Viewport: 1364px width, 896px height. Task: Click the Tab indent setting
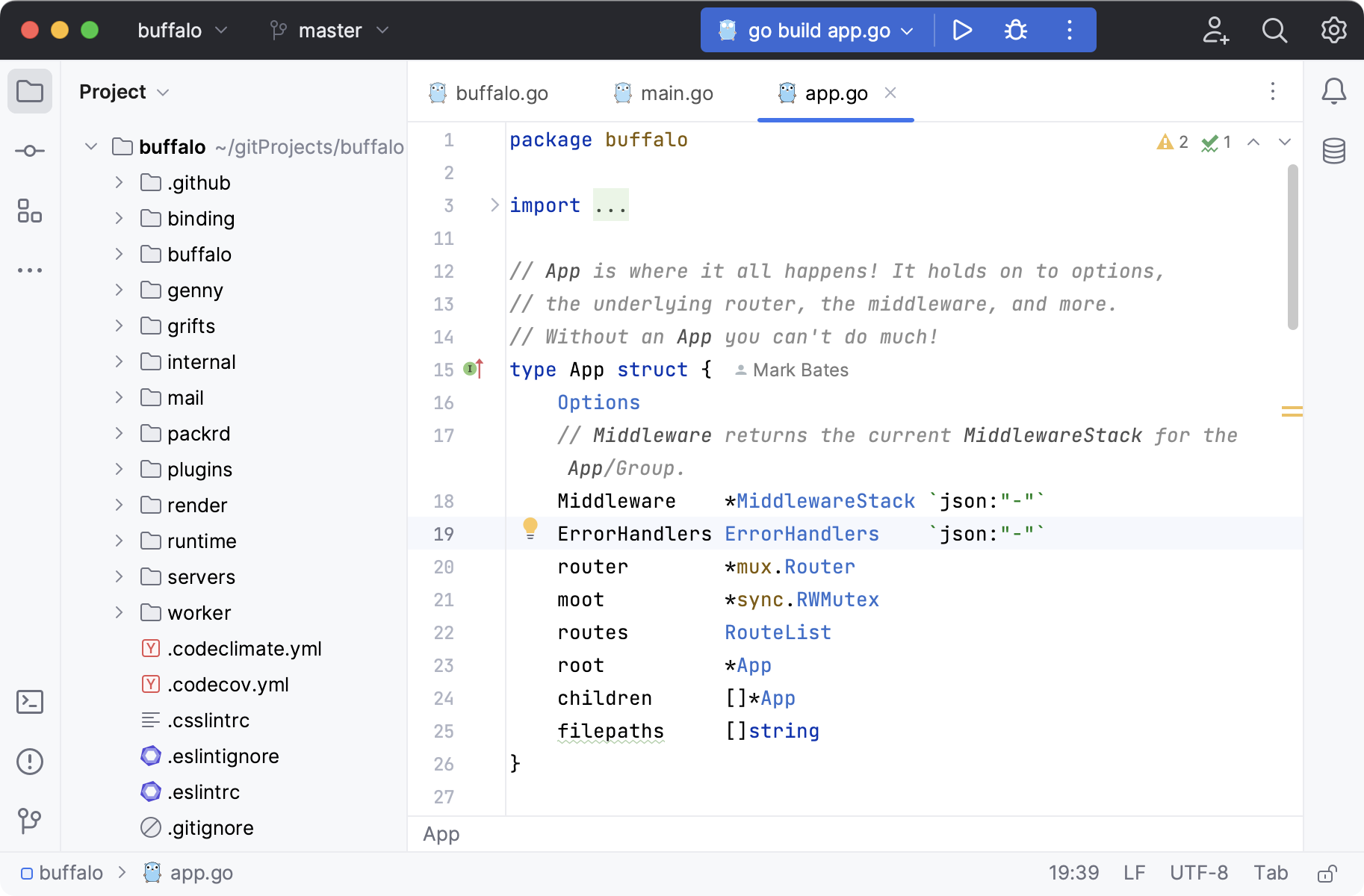1271,873
